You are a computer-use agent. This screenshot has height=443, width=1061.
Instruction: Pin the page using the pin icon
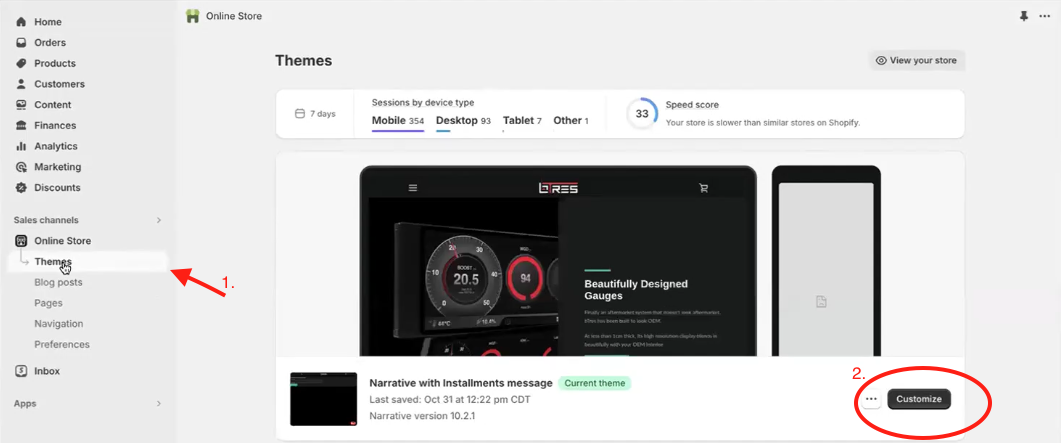(1023, 16)
